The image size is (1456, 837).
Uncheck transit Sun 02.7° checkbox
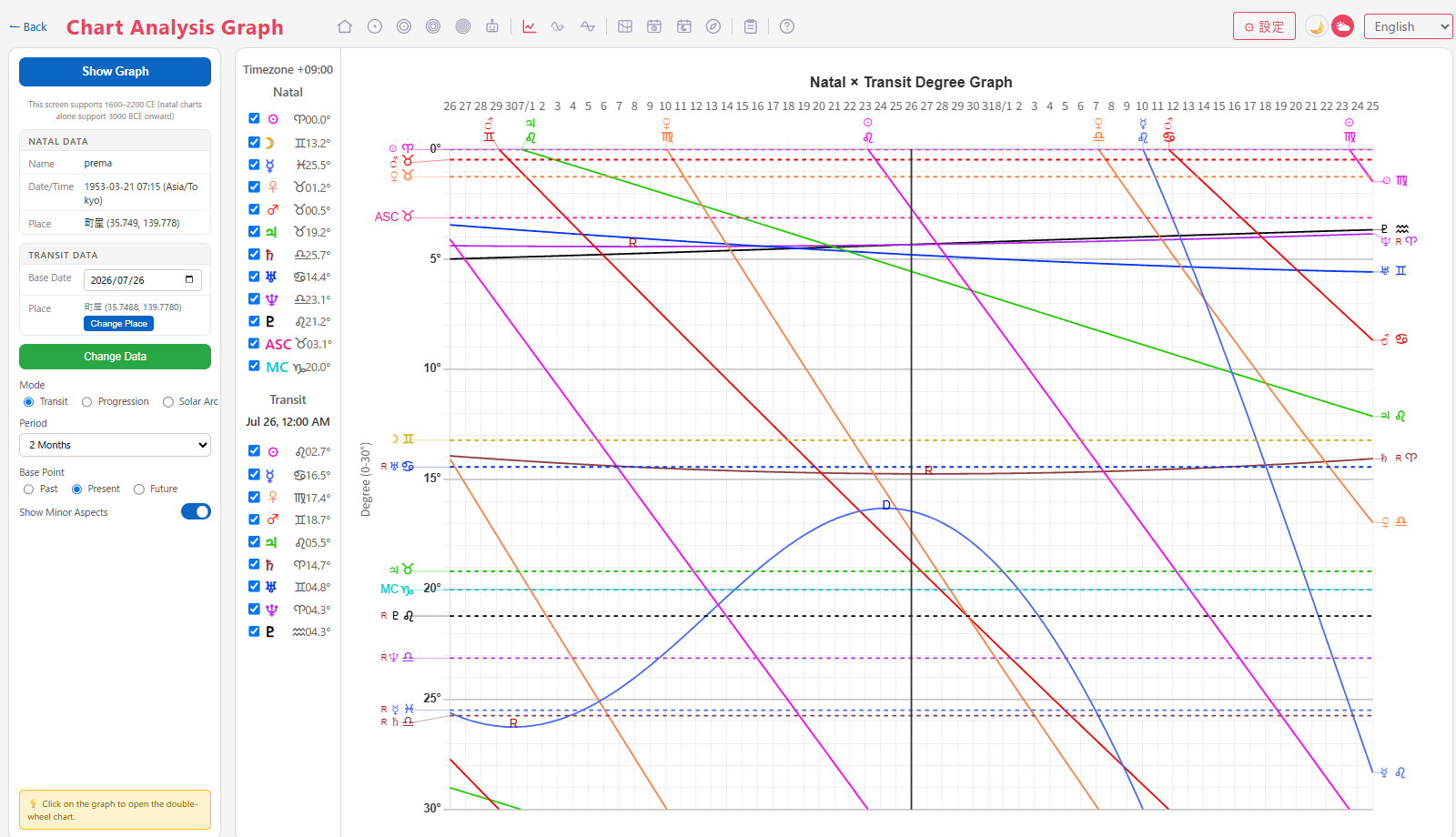[x=254, y=450]
